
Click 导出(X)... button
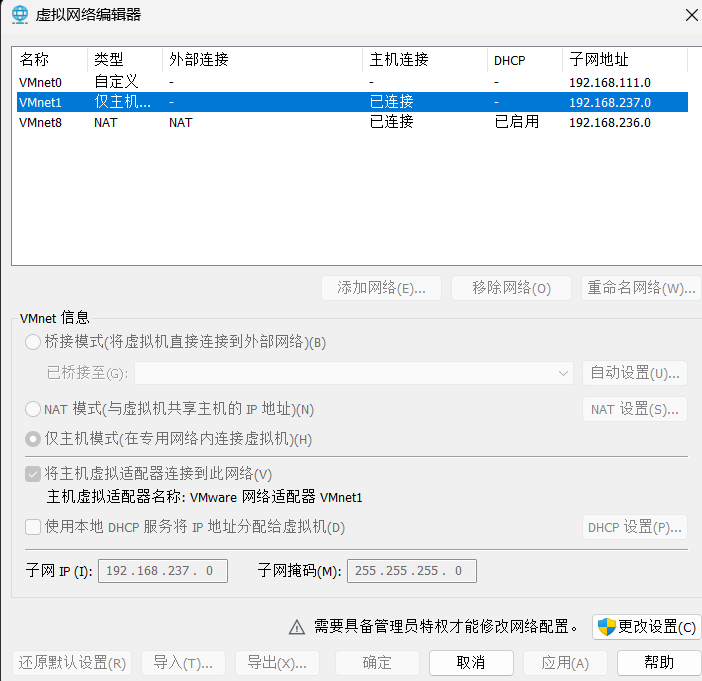277,663
